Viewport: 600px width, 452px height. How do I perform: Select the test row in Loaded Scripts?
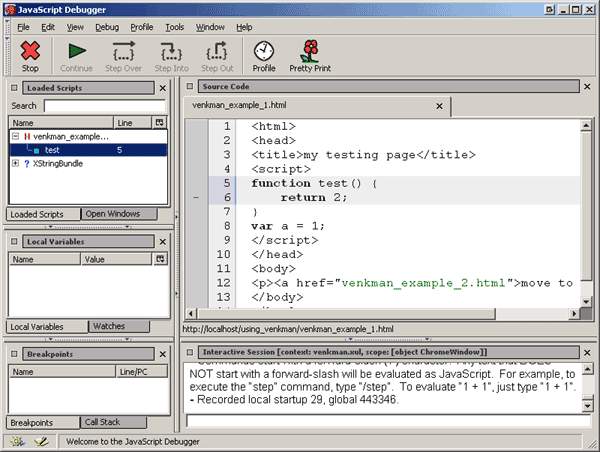point(88,150)
